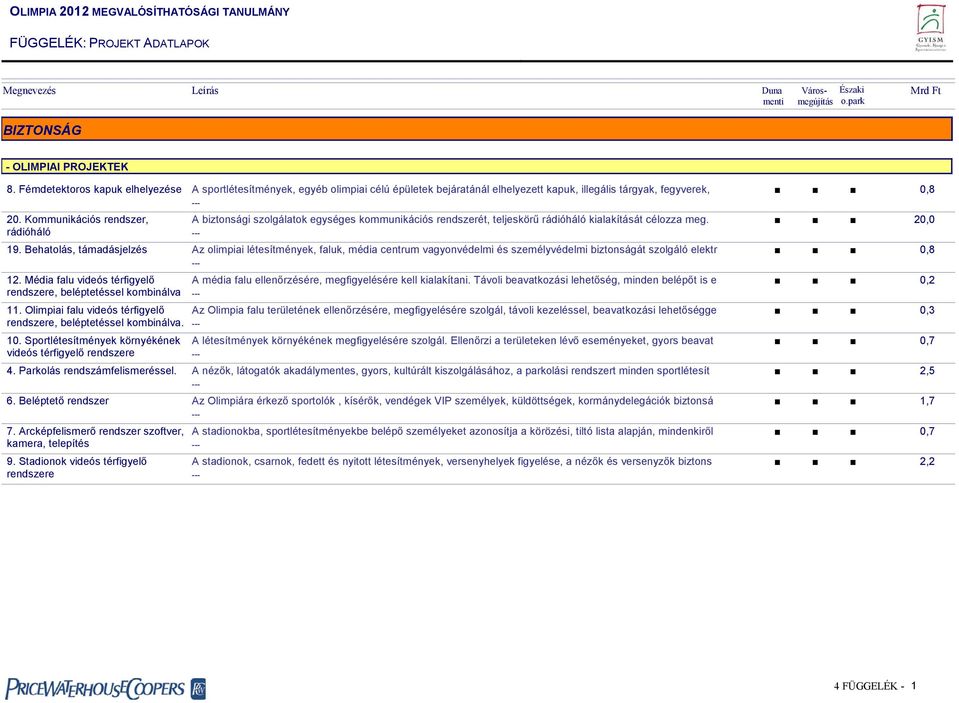Click the Északi o.park marker for Behatolás, támadásjelzés
This screenshot has height=703, width=959.
coord(853,250)
